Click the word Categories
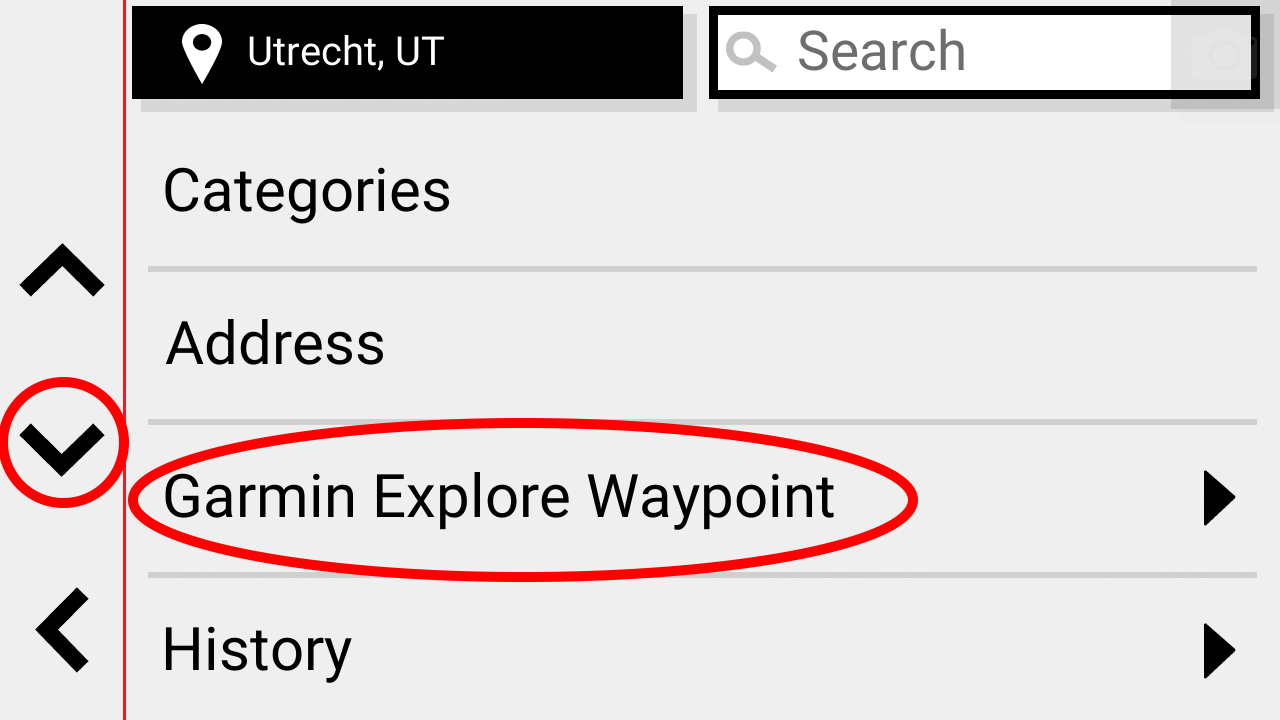1280x720 pixels. 307,192
